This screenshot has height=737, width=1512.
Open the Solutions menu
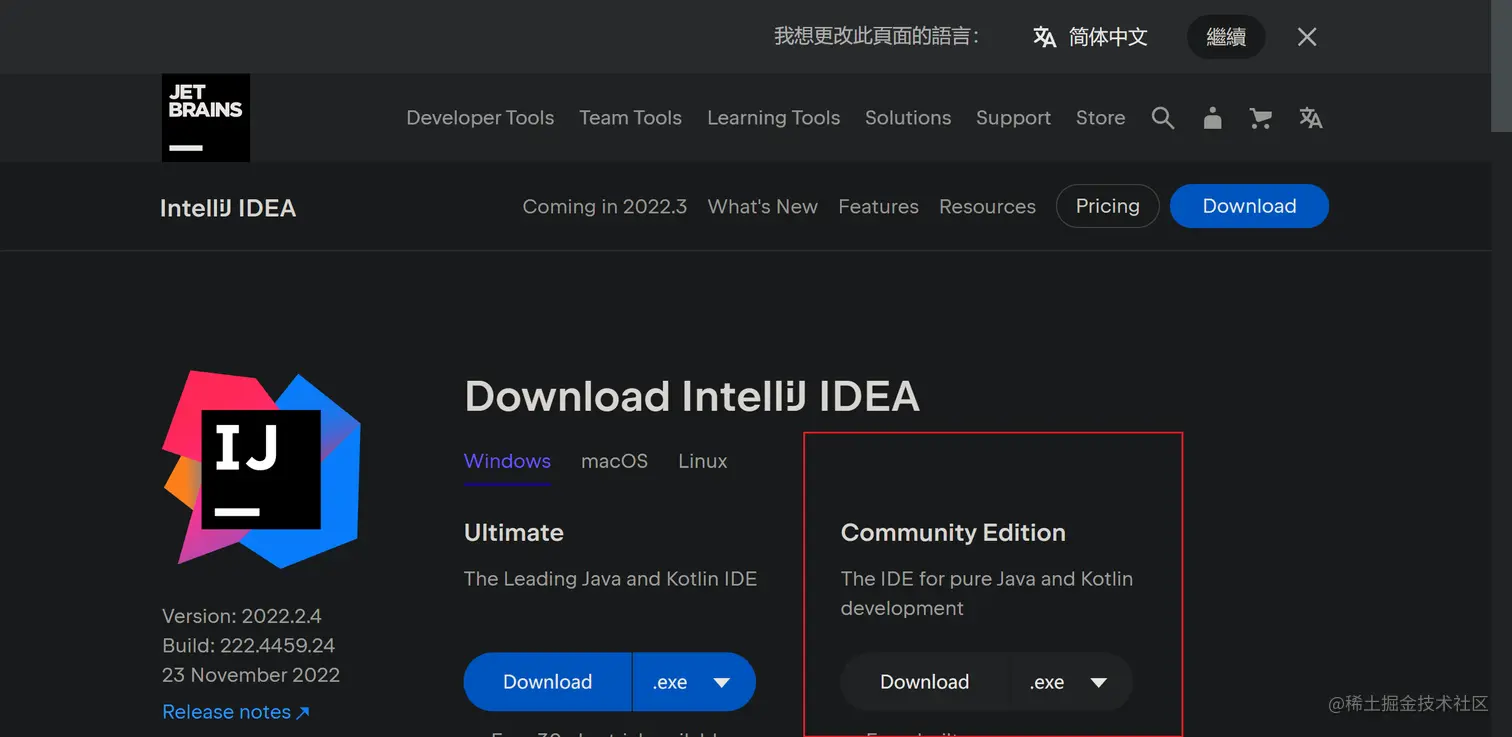coord(908,118)
